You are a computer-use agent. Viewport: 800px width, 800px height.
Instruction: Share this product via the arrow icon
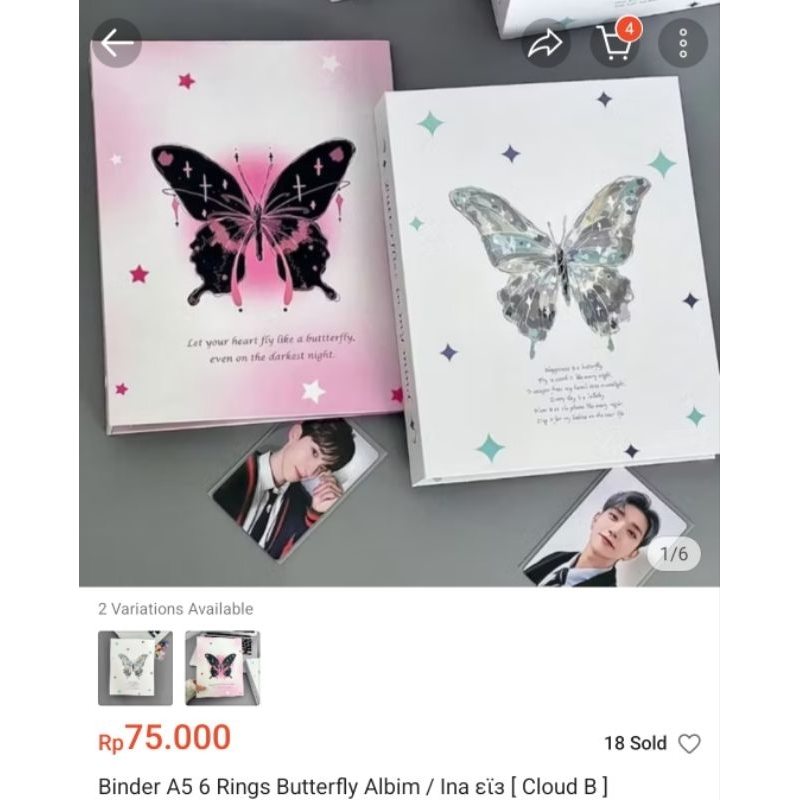pyautogui.click(x=545, y=43)
